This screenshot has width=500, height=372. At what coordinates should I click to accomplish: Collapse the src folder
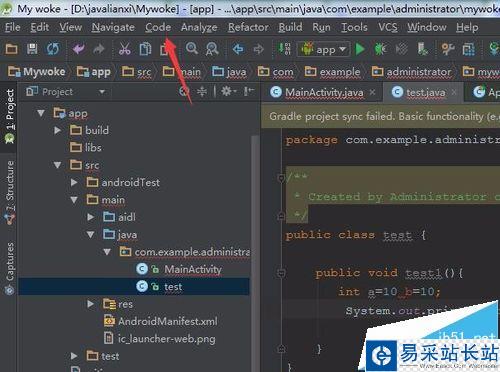tap(57, 165)
